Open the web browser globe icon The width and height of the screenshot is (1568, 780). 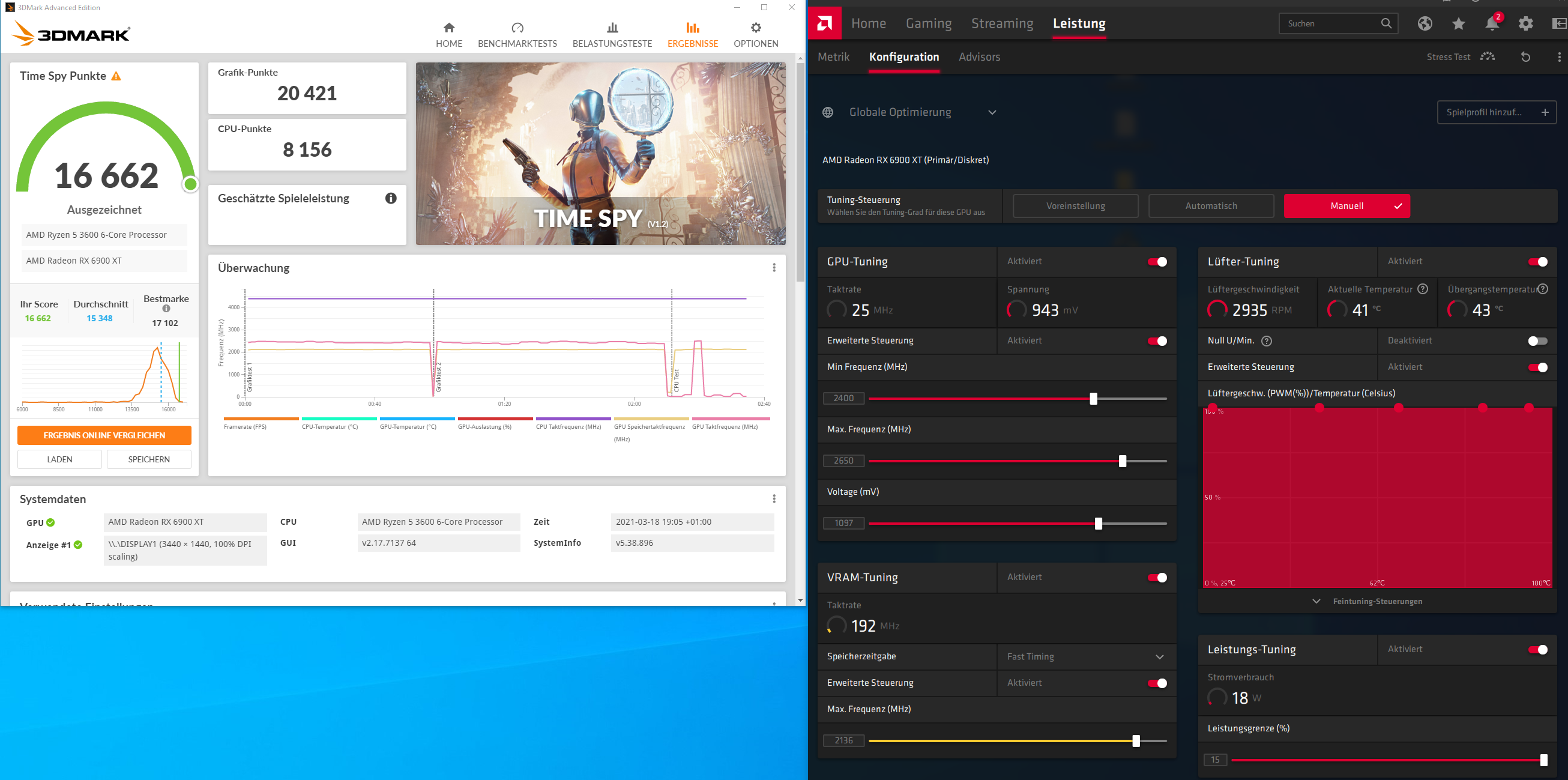click(1425, 24)
